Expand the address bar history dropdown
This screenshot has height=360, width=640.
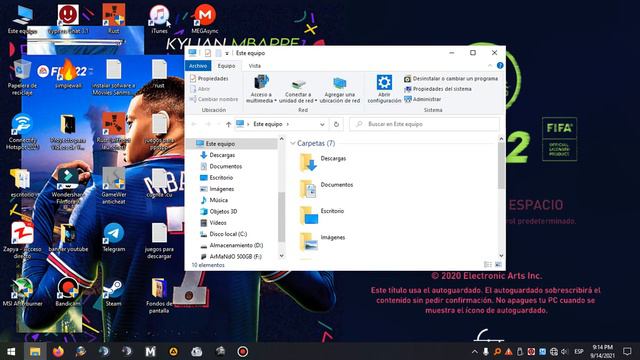click(x=322, y=124)
